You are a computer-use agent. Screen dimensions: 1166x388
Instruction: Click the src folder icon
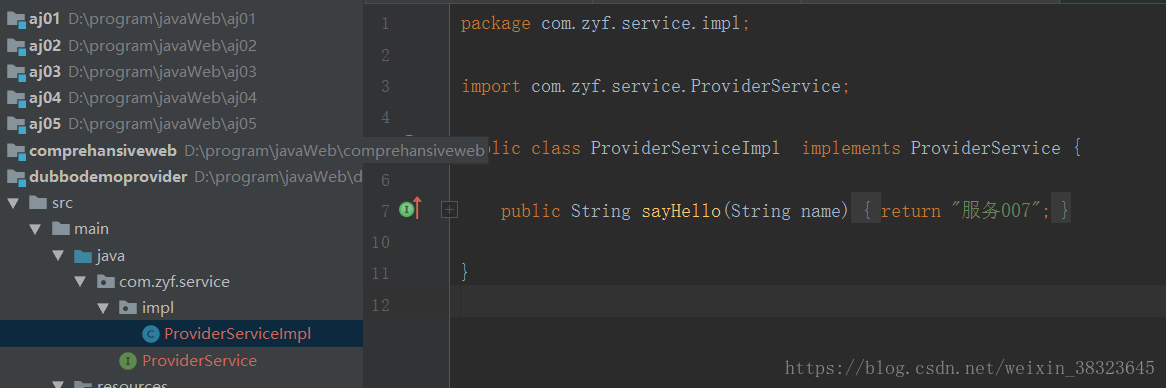[38, 202]
